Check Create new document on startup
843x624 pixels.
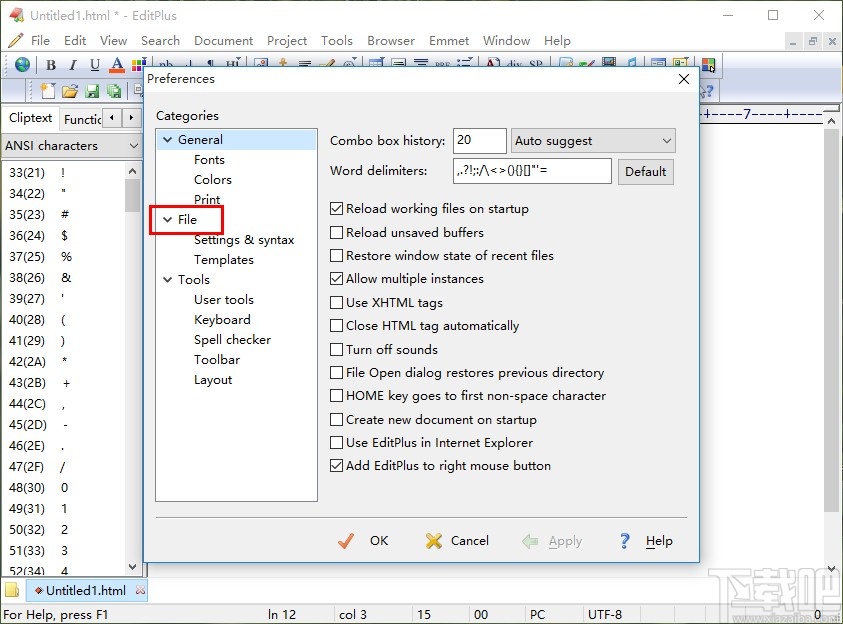pos(337,419)
